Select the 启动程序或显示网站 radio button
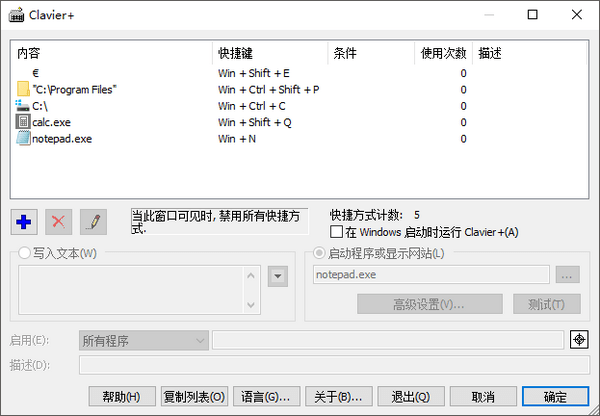This screenshot has height=416, width=600. (x=319, y=253)
